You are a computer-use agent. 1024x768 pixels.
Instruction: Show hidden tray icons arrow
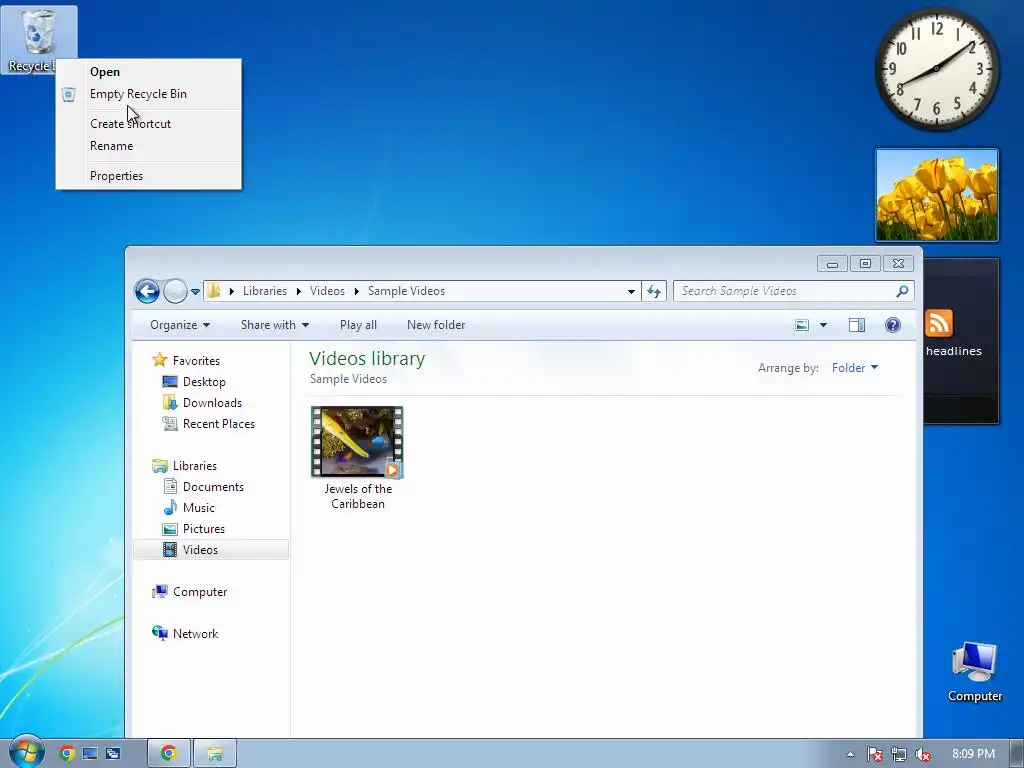pos(850,754)
